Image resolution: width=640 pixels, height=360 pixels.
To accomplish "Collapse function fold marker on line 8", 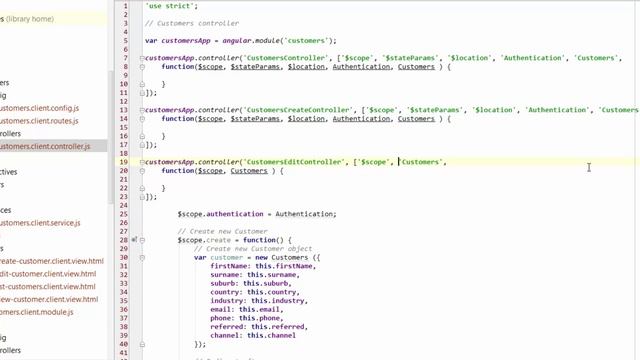I will click(x=142, y=67).
